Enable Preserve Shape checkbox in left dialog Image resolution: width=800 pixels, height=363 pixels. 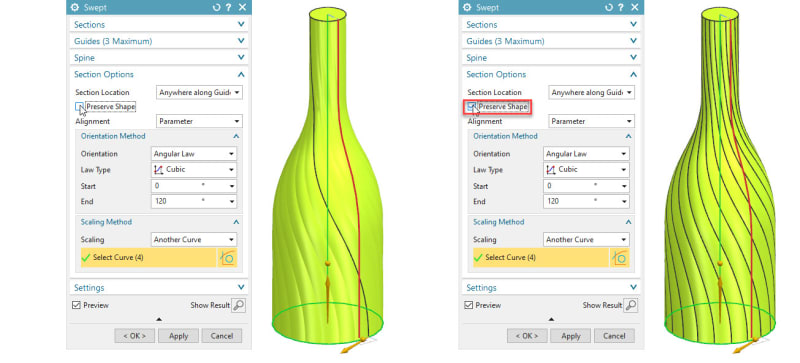coord(79,107)
